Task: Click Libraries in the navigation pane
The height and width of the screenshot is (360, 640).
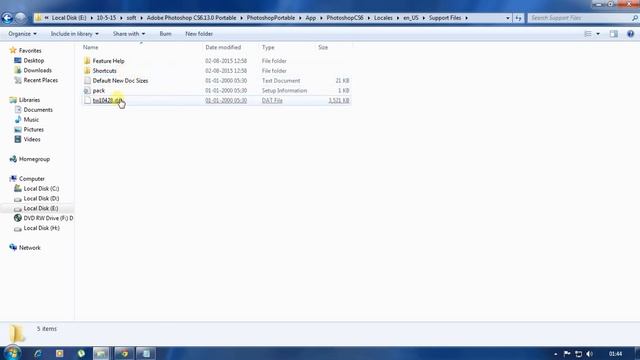Action: click(x=29, y=100)
